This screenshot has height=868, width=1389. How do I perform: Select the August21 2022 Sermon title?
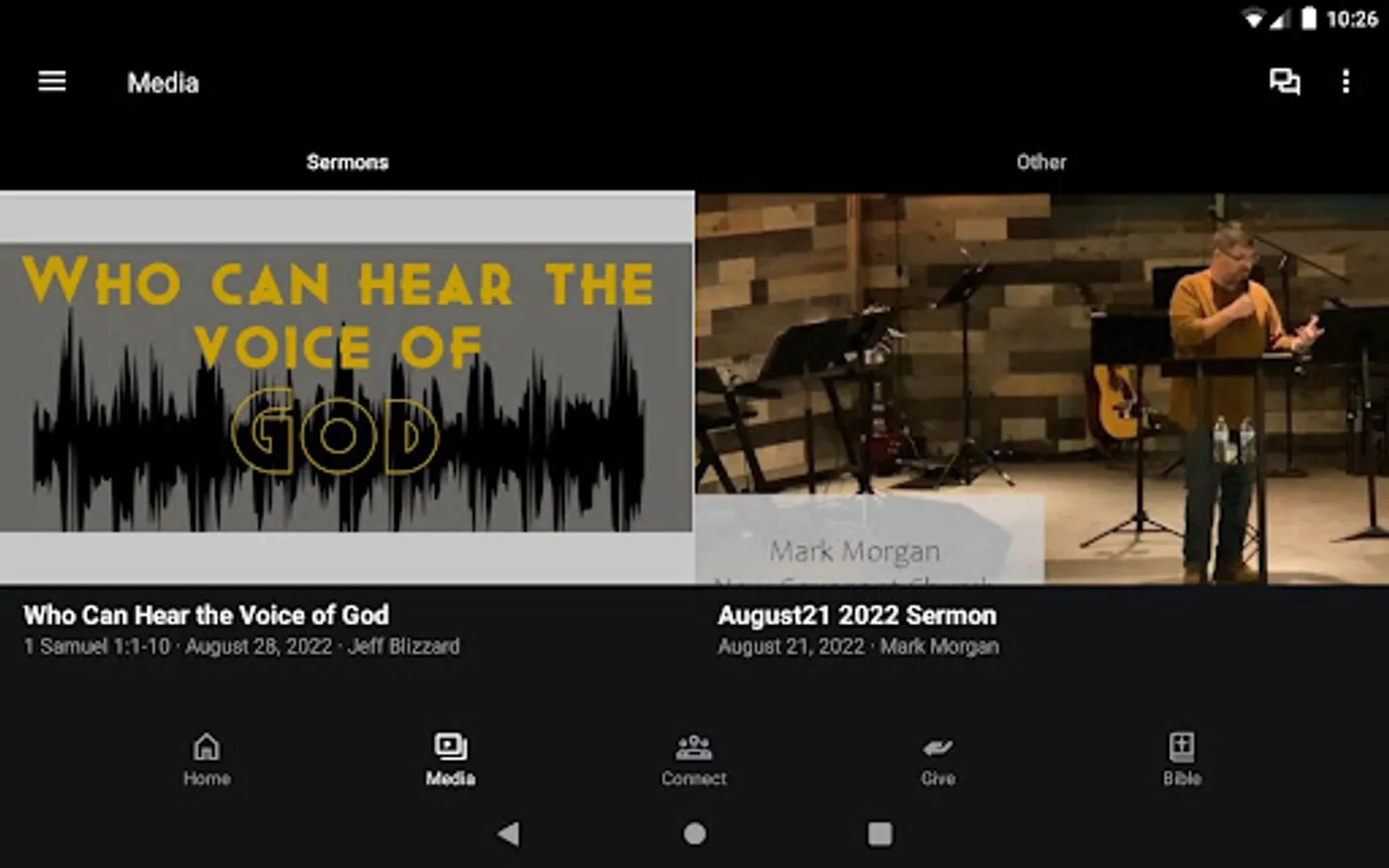[x=858, y=615]
